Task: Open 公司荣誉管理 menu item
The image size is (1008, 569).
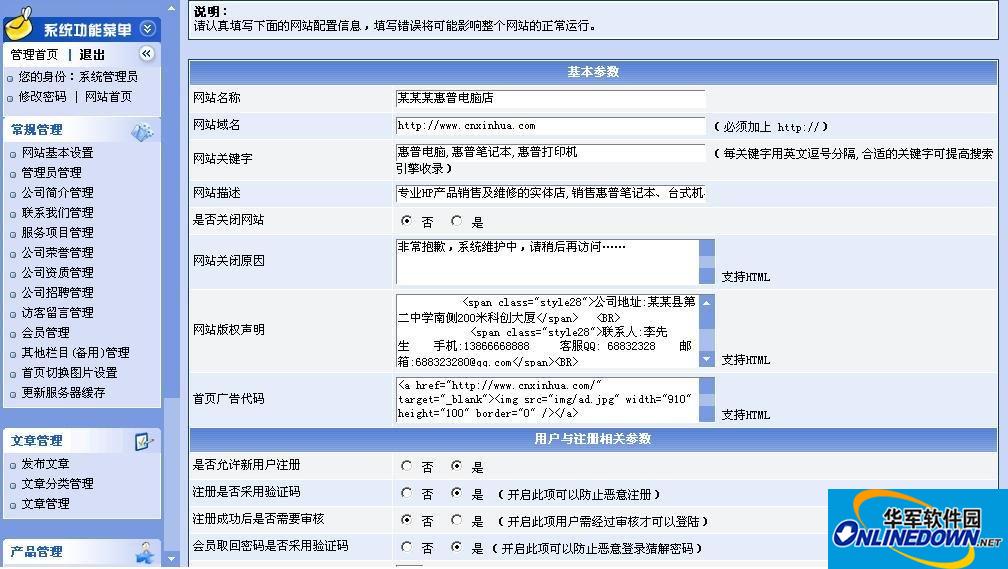Action: click(58, 252)
